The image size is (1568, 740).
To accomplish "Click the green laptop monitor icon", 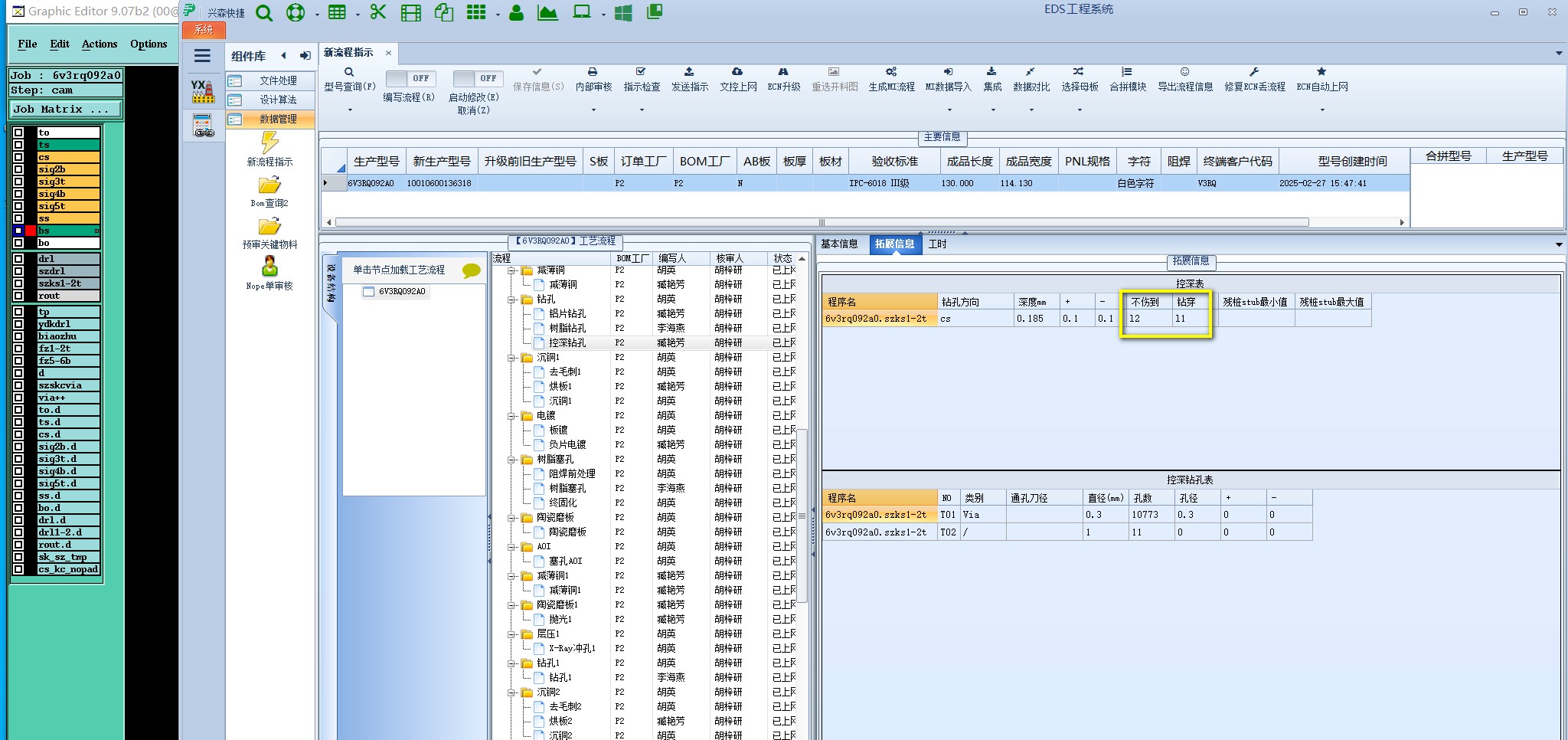I will [583, 12].
